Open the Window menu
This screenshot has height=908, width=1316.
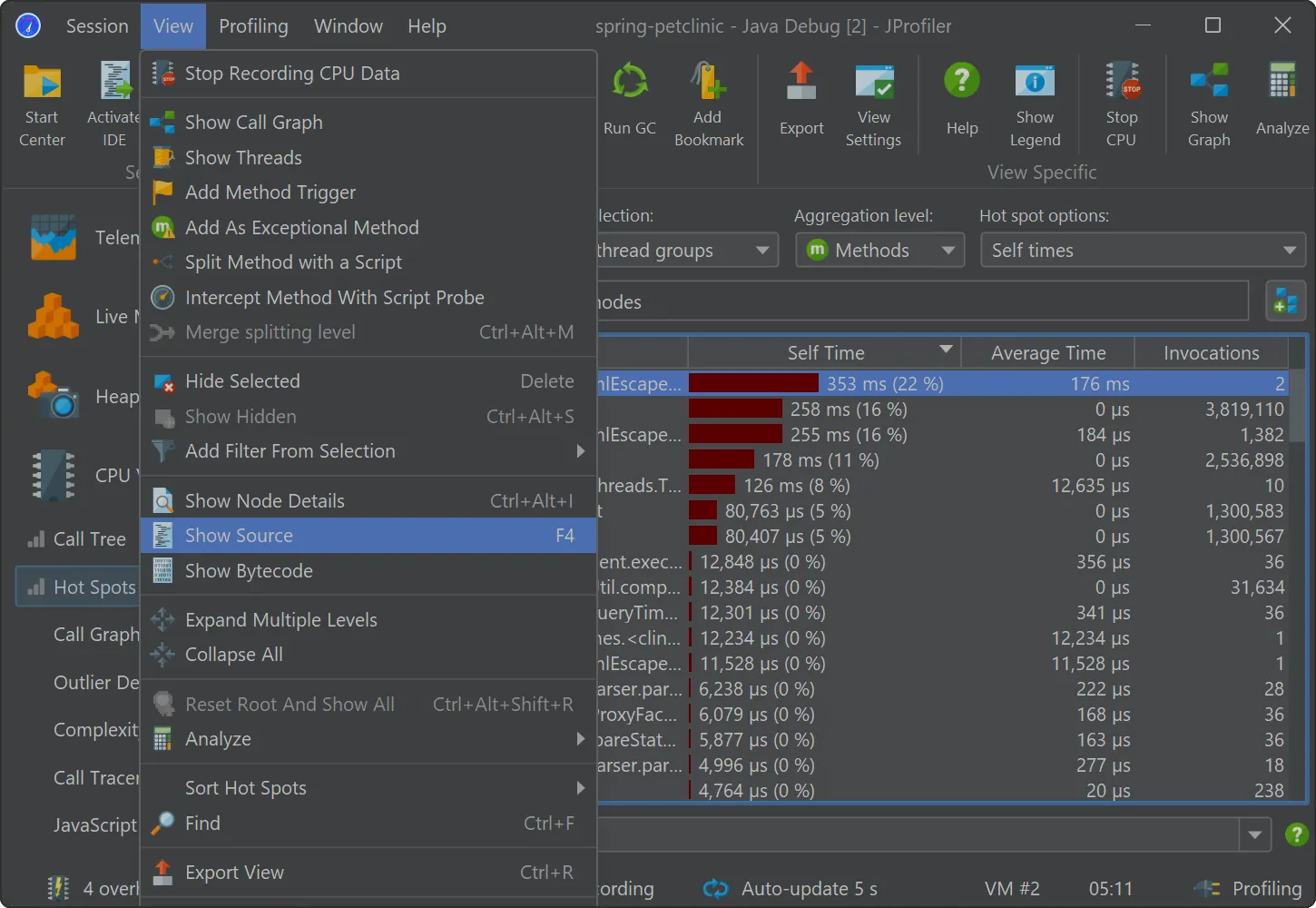(349, 26)
